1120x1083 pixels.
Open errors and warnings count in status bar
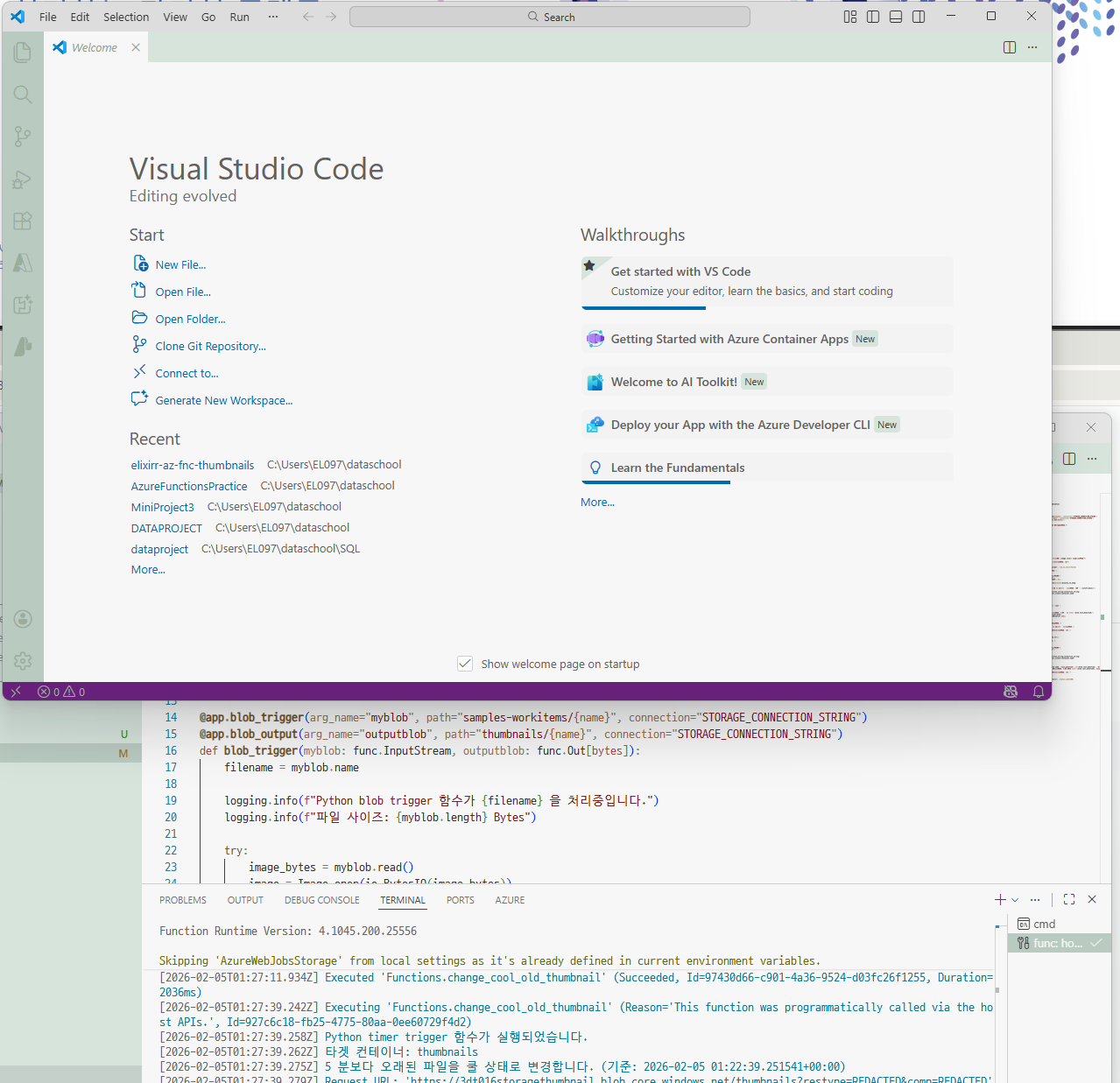coord(61,692)
